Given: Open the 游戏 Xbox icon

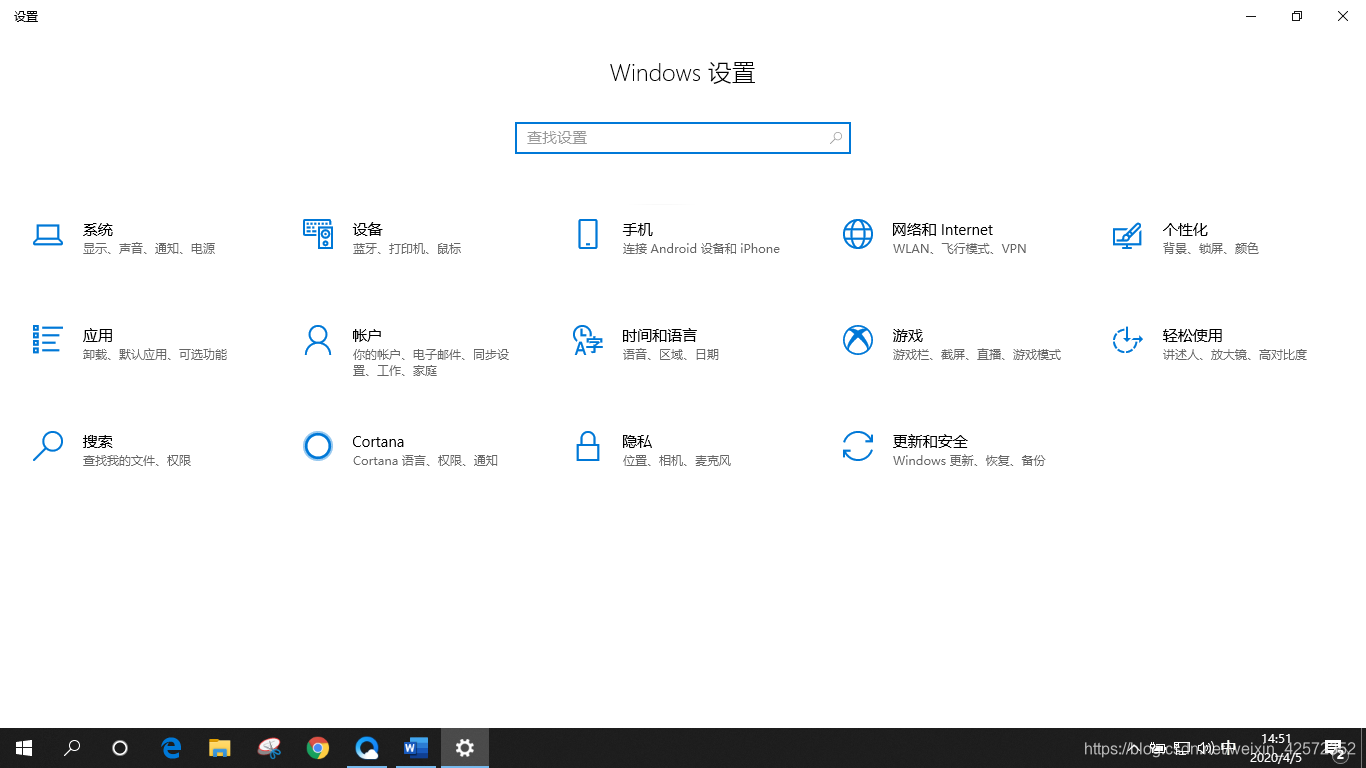Looking at the screenshot, I should (x=858, y=340).
